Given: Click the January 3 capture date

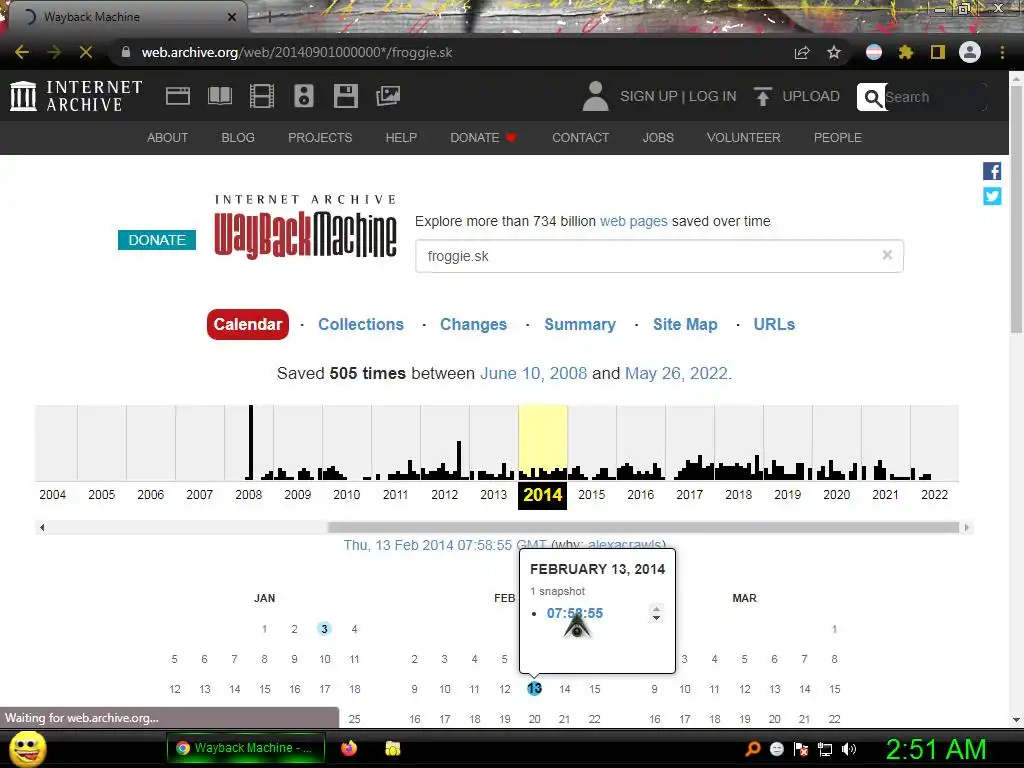Looking at the screenshot, I should (x=324, y=629).
